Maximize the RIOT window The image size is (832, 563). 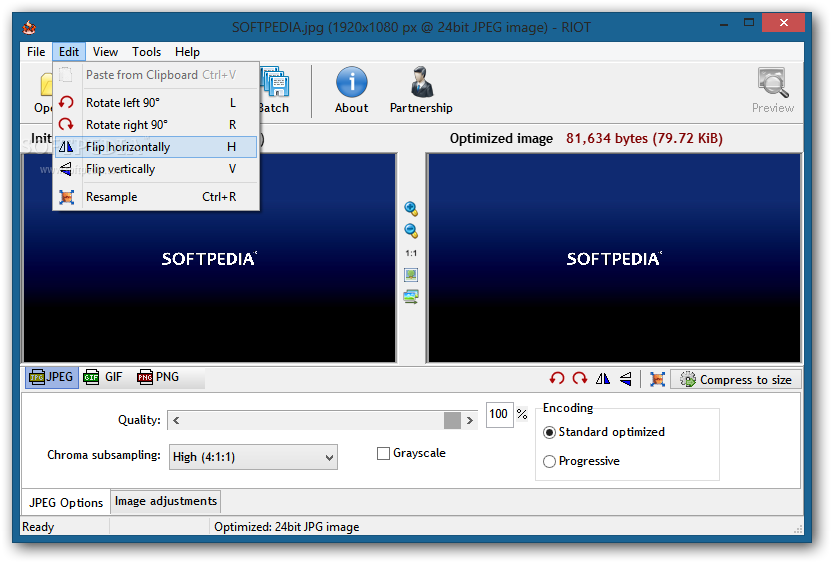749,23
